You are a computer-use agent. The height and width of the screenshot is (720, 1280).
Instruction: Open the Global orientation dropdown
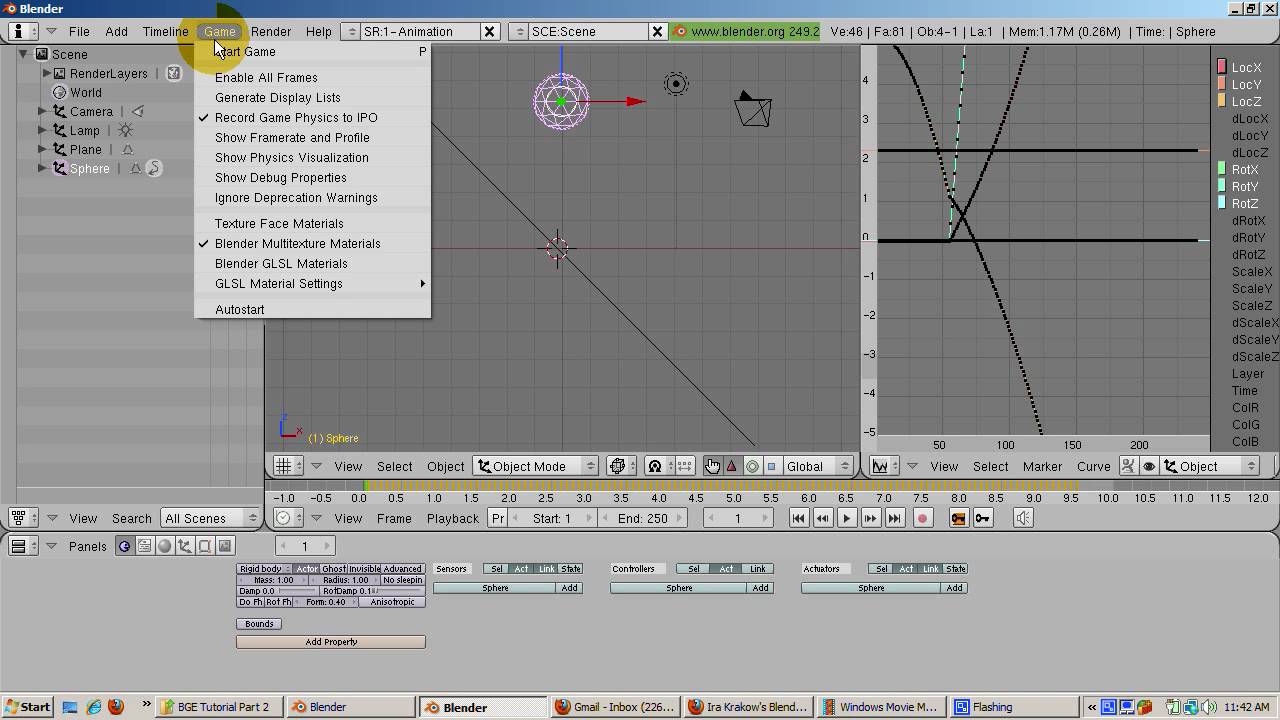(816, 466)
